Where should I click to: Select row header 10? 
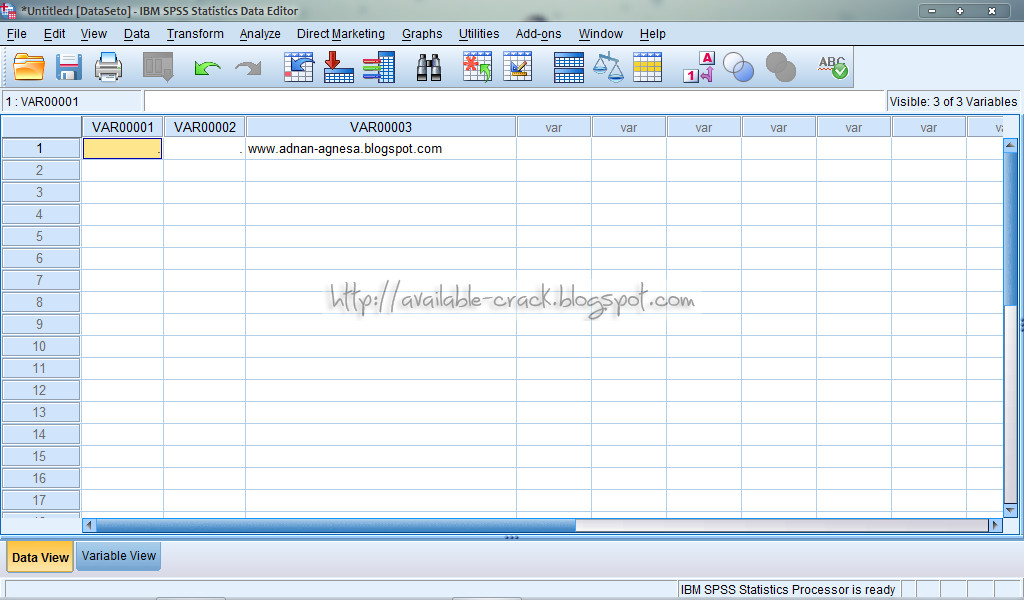click(40, 346)
